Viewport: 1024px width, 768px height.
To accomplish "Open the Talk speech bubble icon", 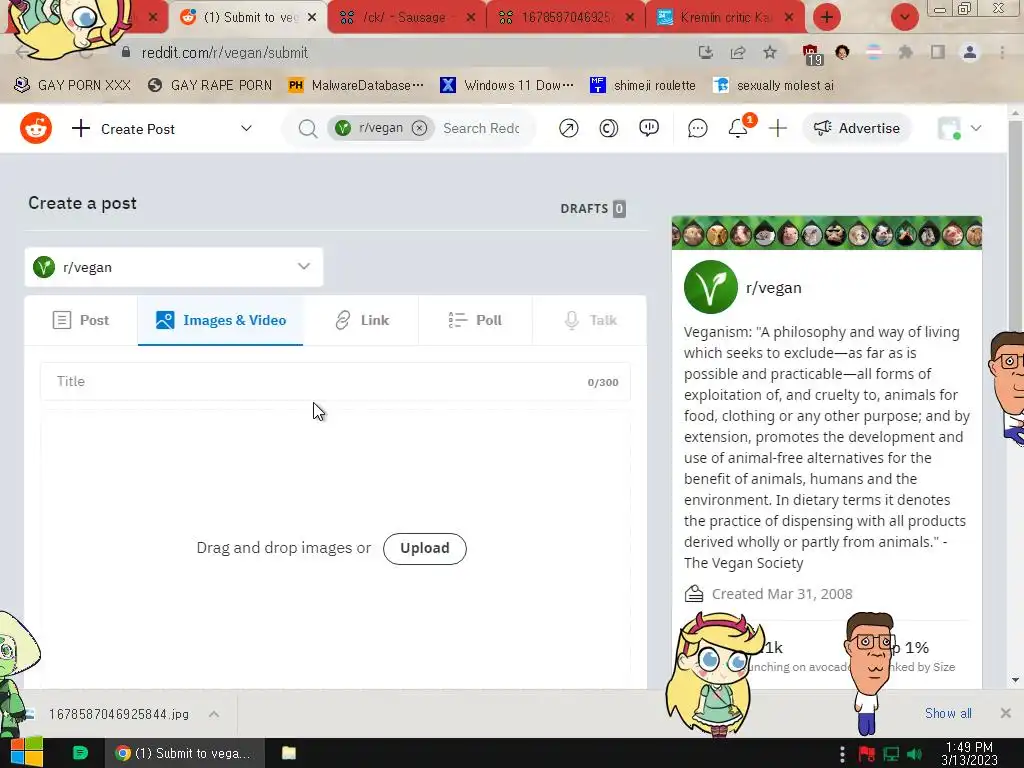I will (x=648, y=128).
